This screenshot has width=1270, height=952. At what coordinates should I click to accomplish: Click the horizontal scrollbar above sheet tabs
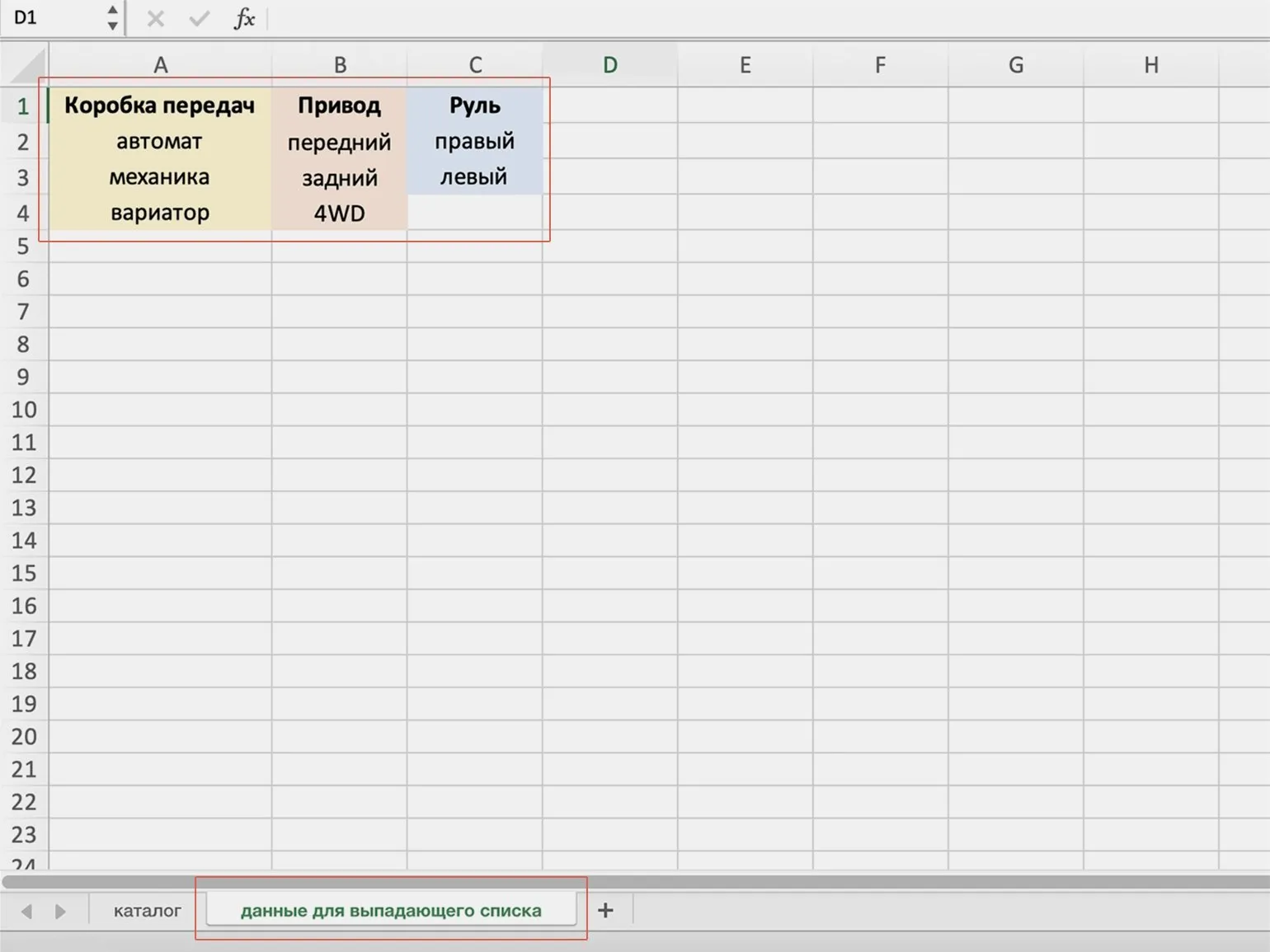(635, 882)
